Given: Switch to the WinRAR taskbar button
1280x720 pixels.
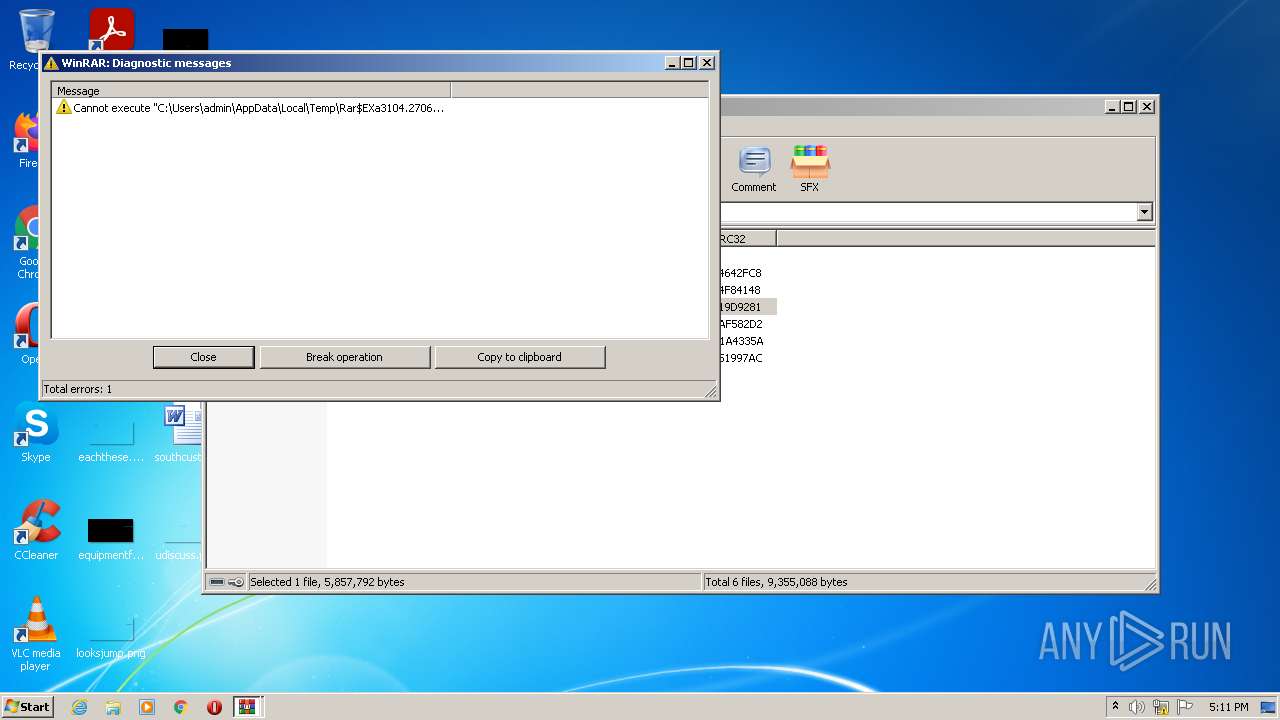Looking at the screenshot, I should 247,707.
